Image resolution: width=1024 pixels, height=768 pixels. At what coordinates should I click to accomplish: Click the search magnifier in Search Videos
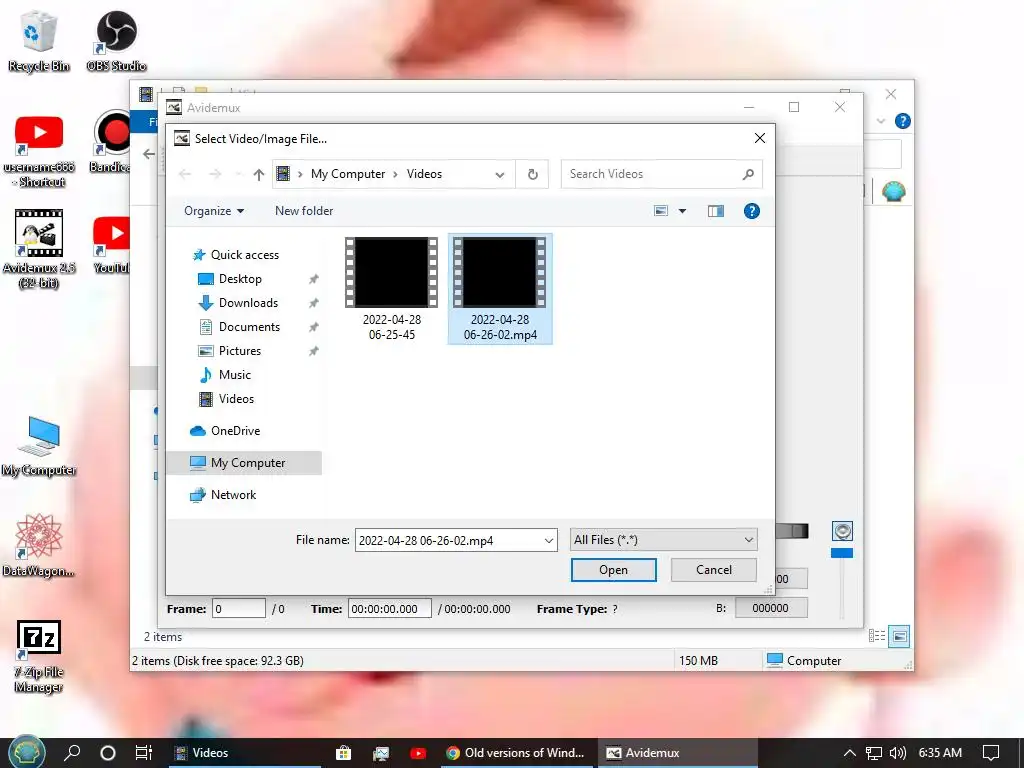click(748, 174)
